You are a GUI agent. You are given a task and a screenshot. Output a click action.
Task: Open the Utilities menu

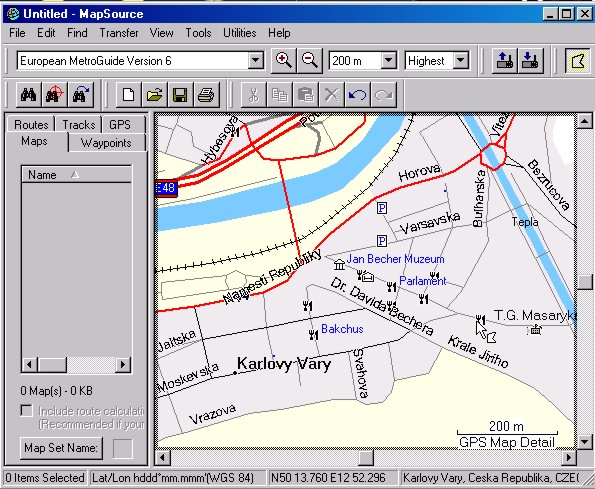[239, 33]
